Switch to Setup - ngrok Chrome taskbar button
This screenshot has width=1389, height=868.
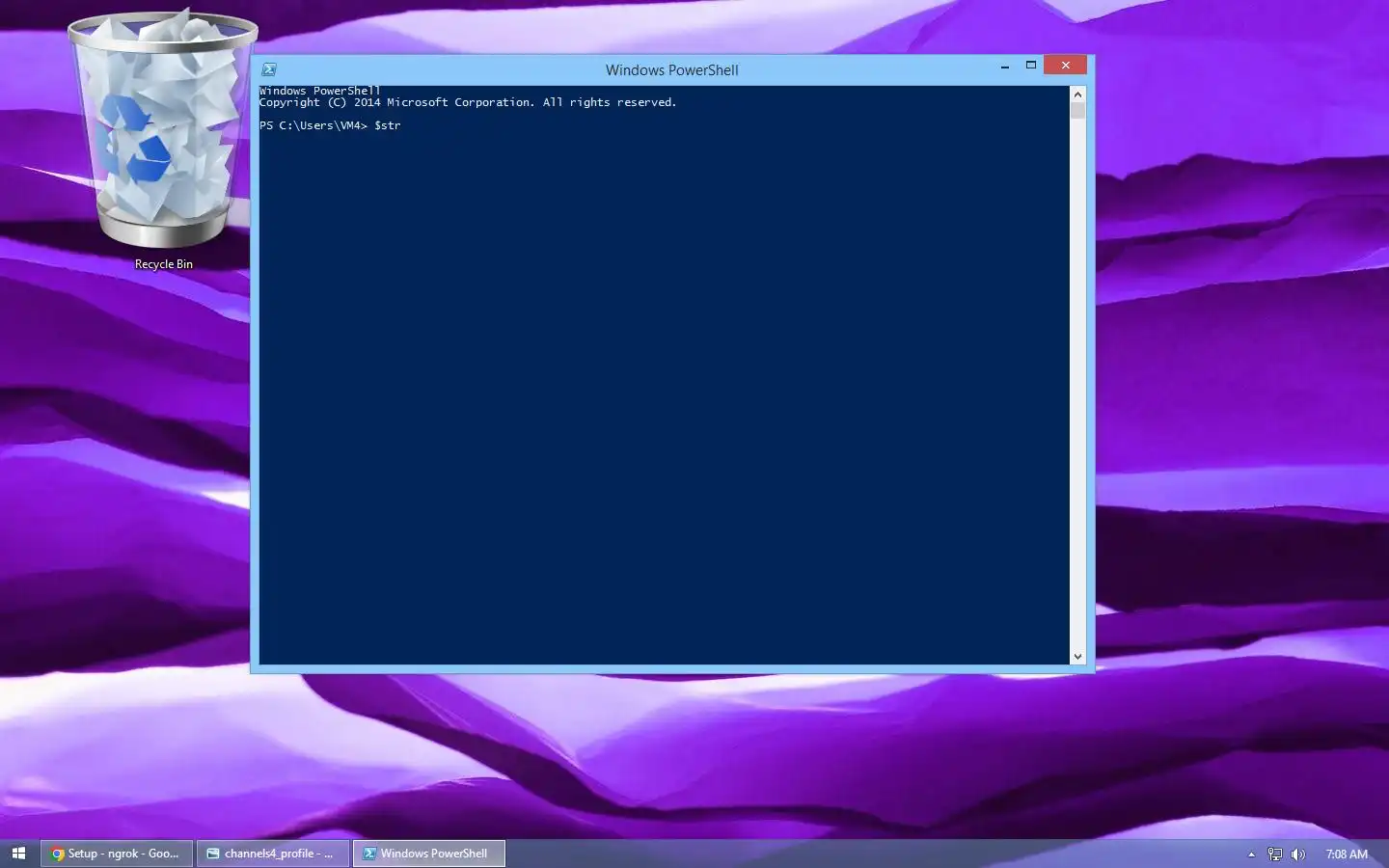tap(117, 854)
